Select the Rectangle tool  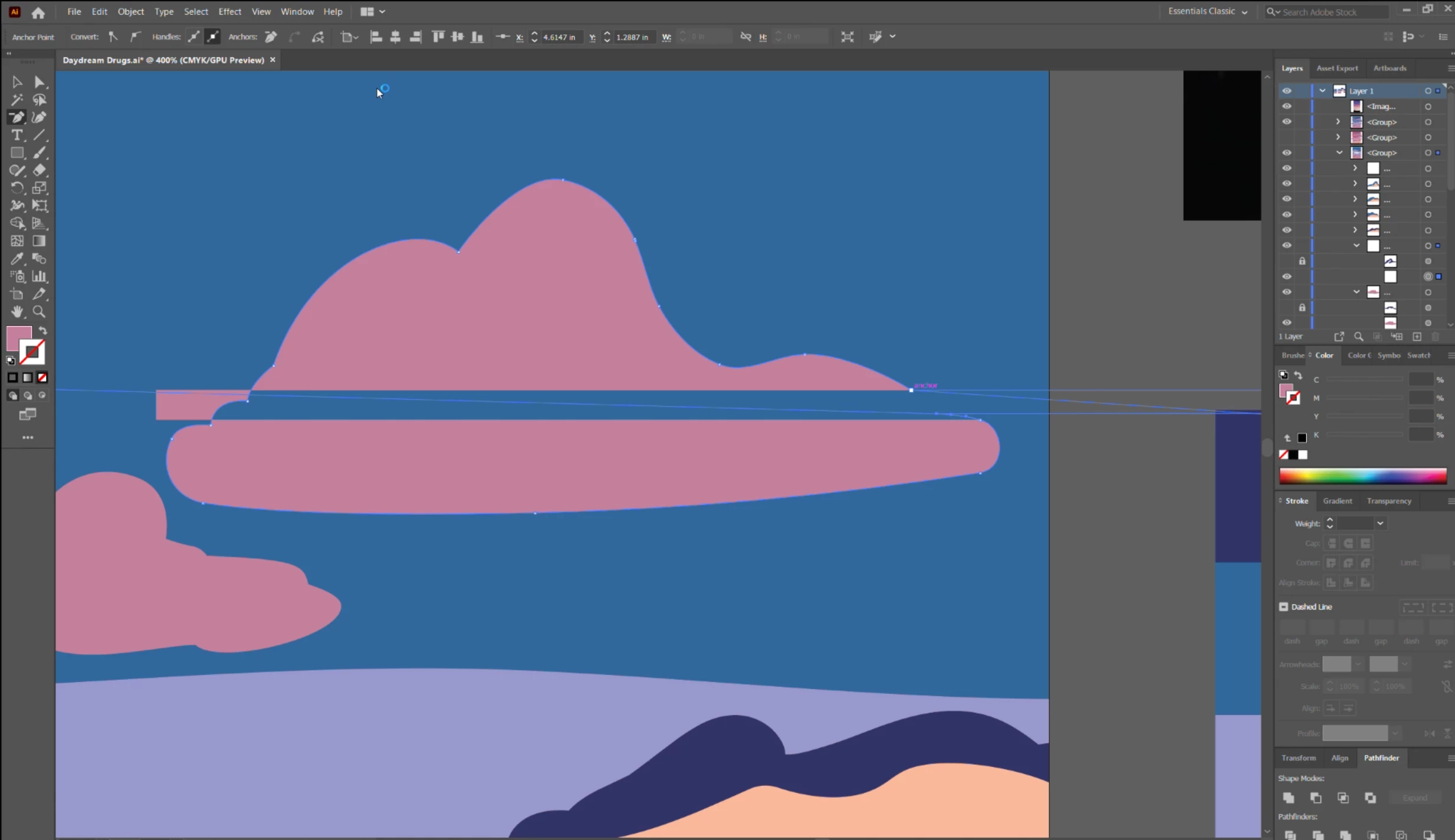17,153
